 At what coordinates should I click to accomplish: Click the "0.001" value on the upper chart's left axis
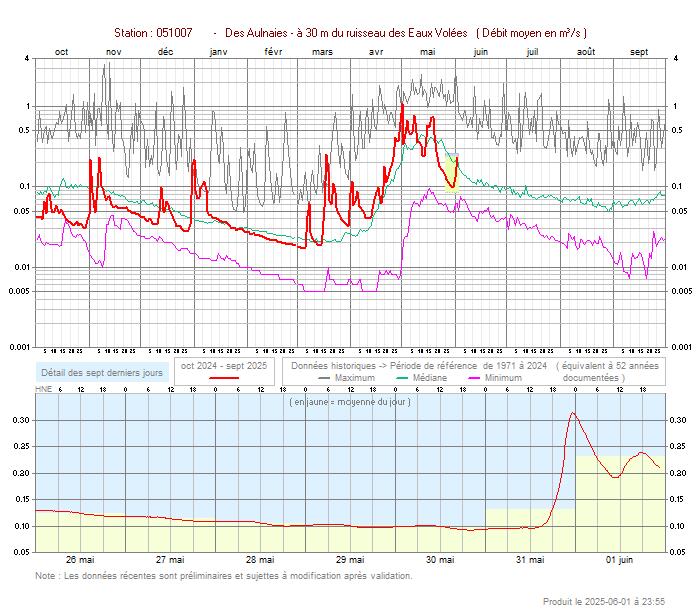point(20,347)
